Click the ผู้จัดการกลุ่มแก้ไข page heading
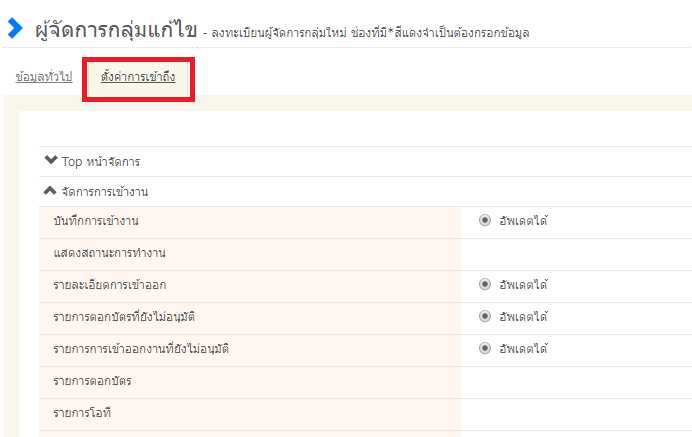Image resolution: width=692 pixels, height=437 pixels. pos(114,29)
